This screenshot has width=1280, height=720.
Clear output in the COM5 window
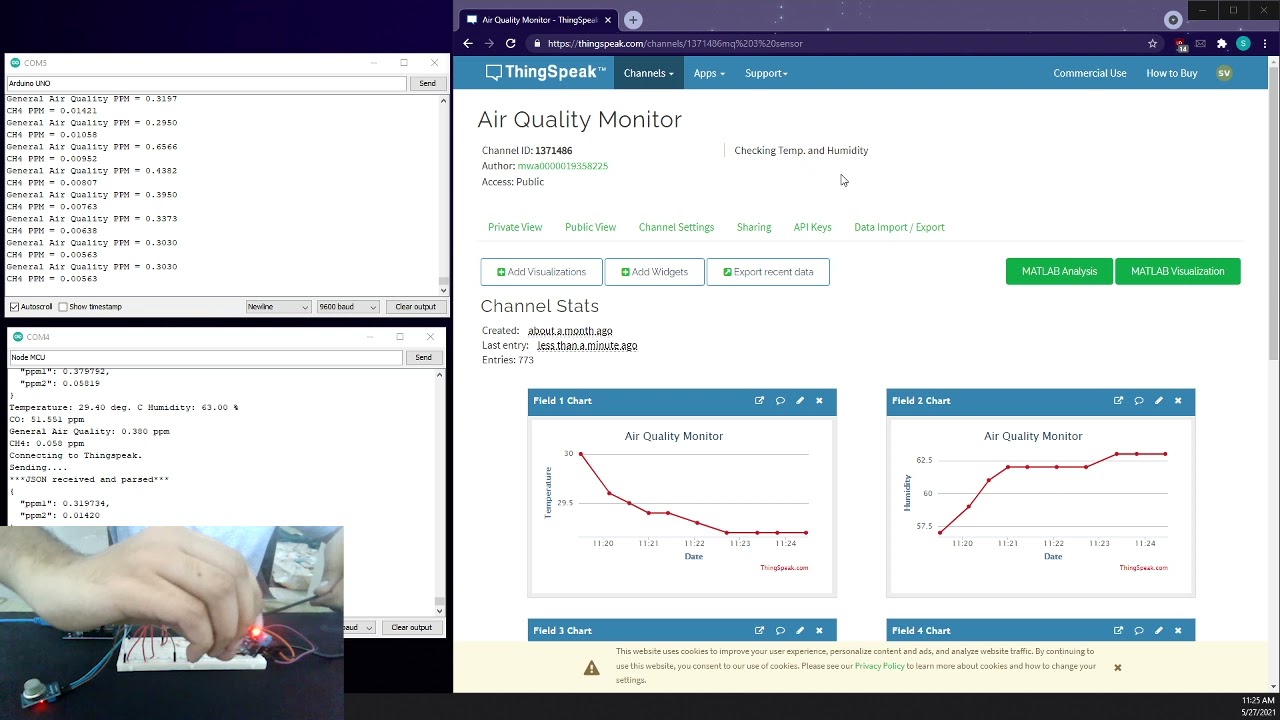point(415,307)
